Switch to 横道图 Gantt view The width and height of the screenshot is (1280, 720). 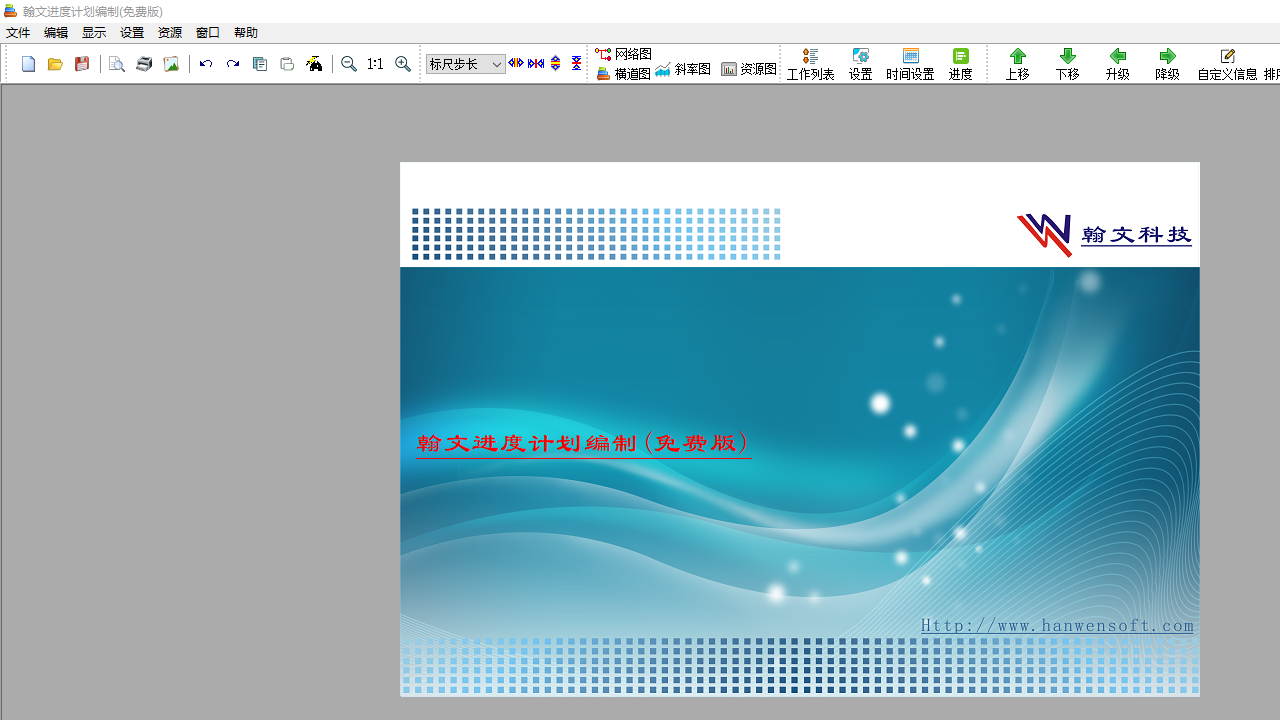click(624, 73)
